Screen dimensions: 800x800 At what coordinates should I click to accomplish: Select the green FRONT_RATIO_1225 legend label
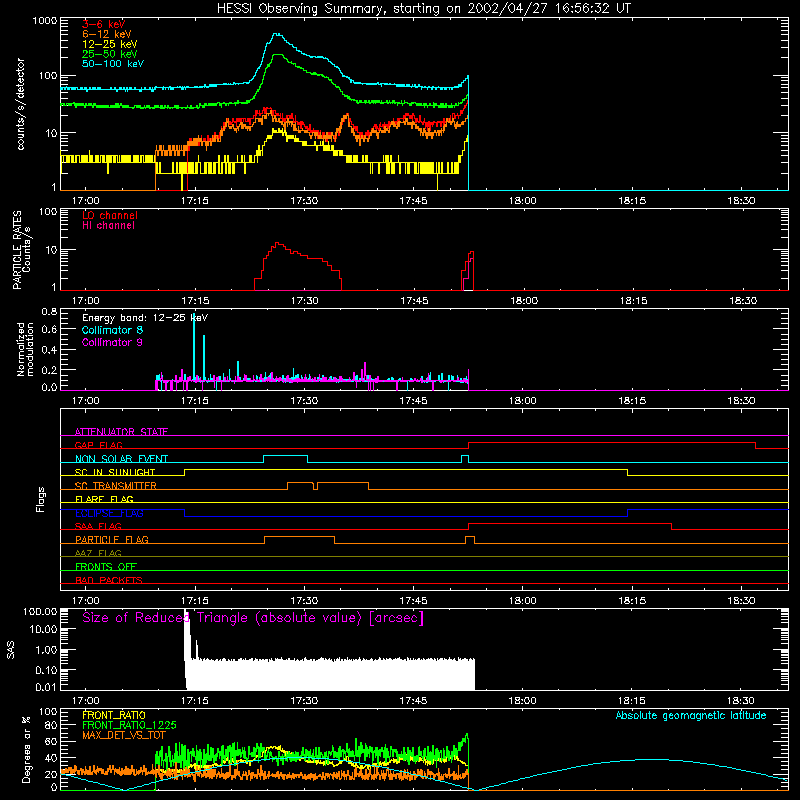(x=129, y=725)
